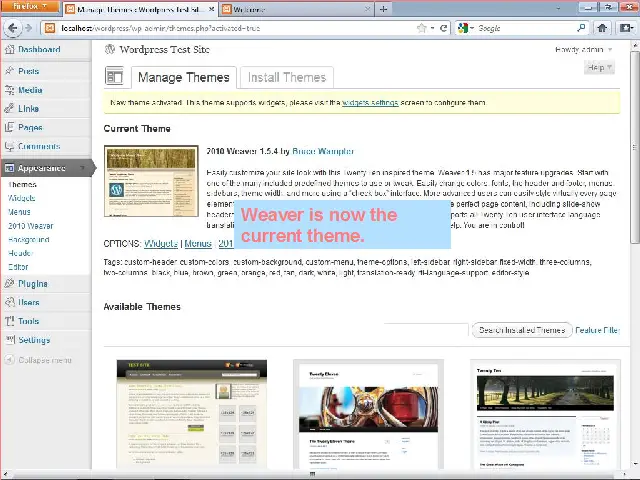The image size is (640, 480).
Task: Click Collapse menu text
Action: (45, 360)
